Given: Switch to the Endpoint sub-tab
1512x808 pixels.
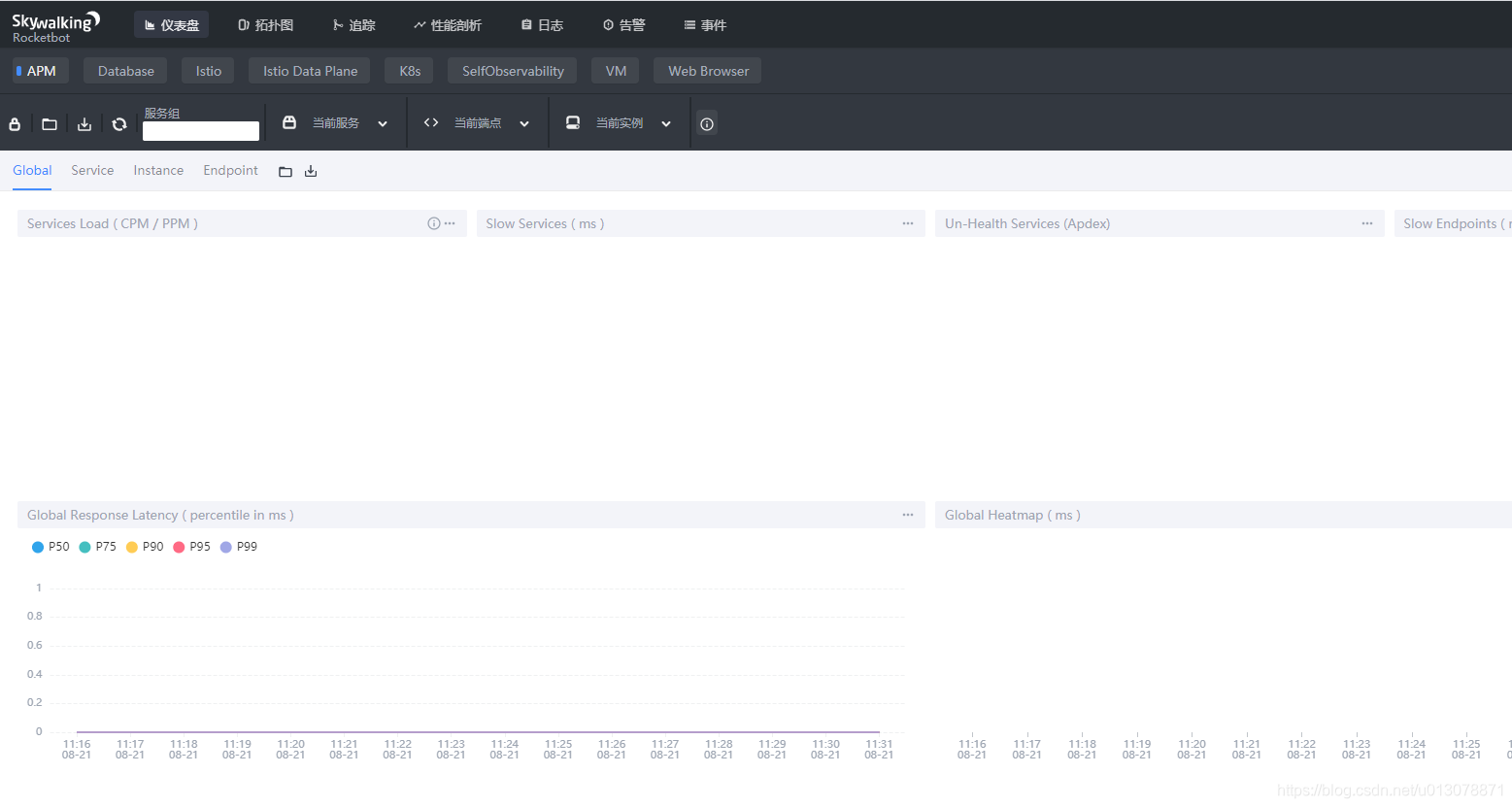Looking at the screenshot, I should click(x=230, y=170).
